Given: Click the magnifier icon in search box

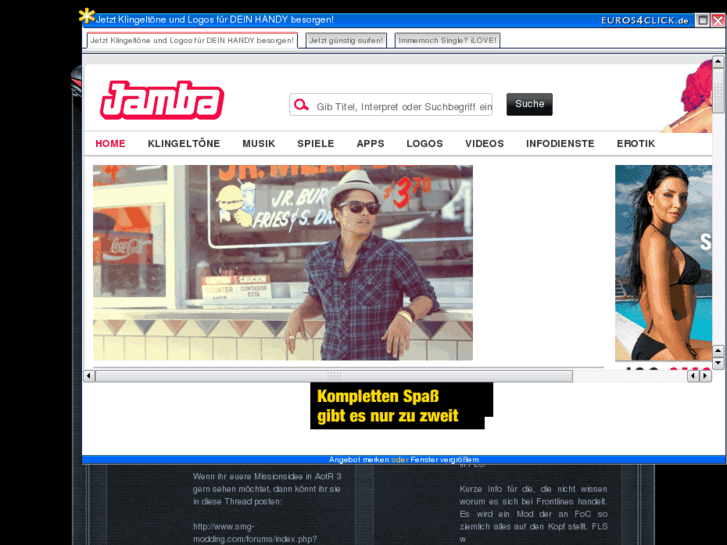Looking at the screenshot, I should (301, 105).
